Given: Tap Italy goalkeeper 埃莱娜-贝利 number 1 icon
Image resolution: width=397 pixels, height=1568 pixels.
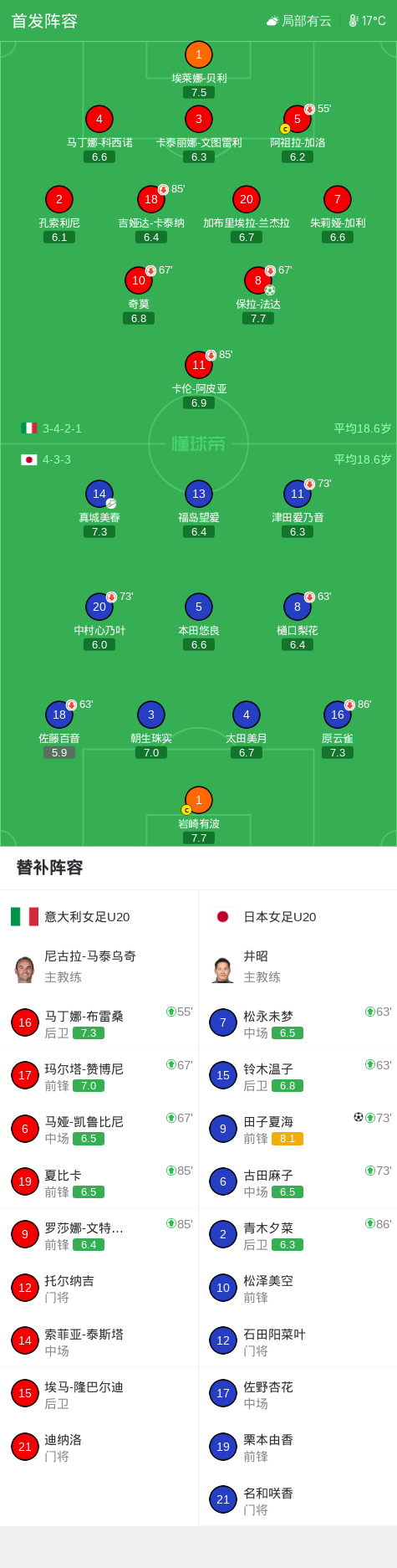Looking at the screenshot, I should 199,55.
